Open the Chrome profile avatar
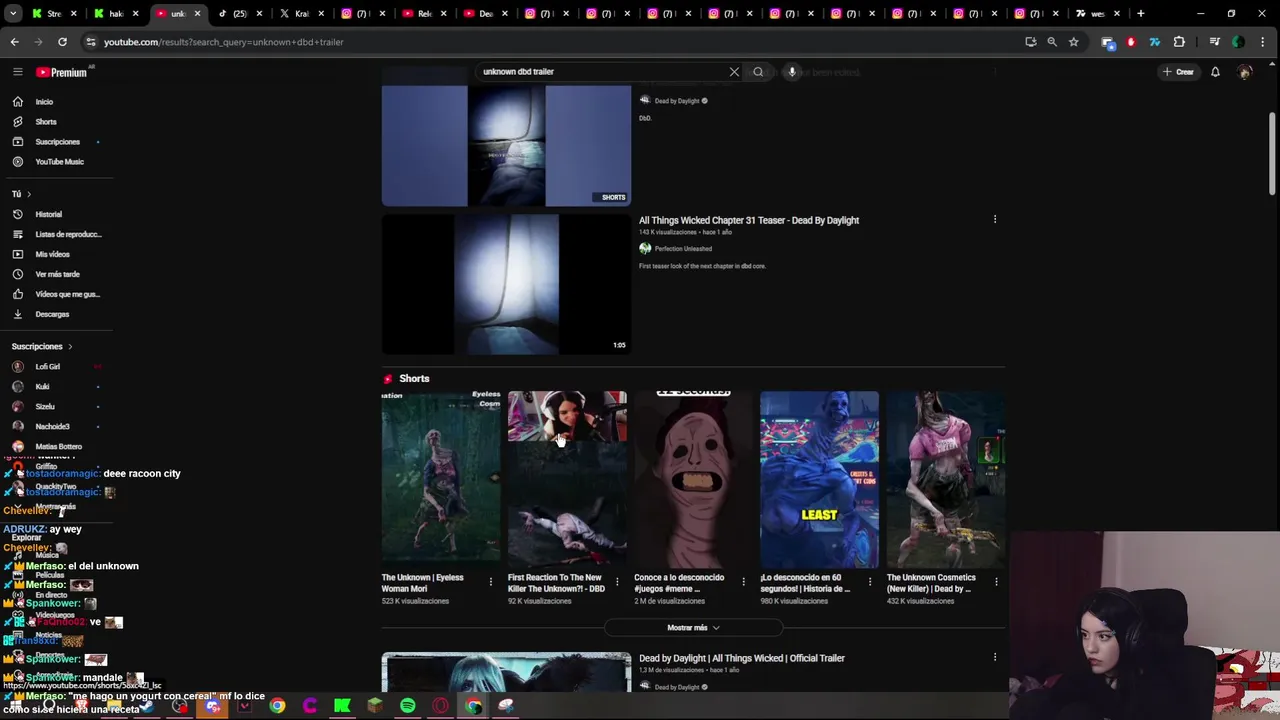This screenshot has width=1280, height=720. 1238,42
